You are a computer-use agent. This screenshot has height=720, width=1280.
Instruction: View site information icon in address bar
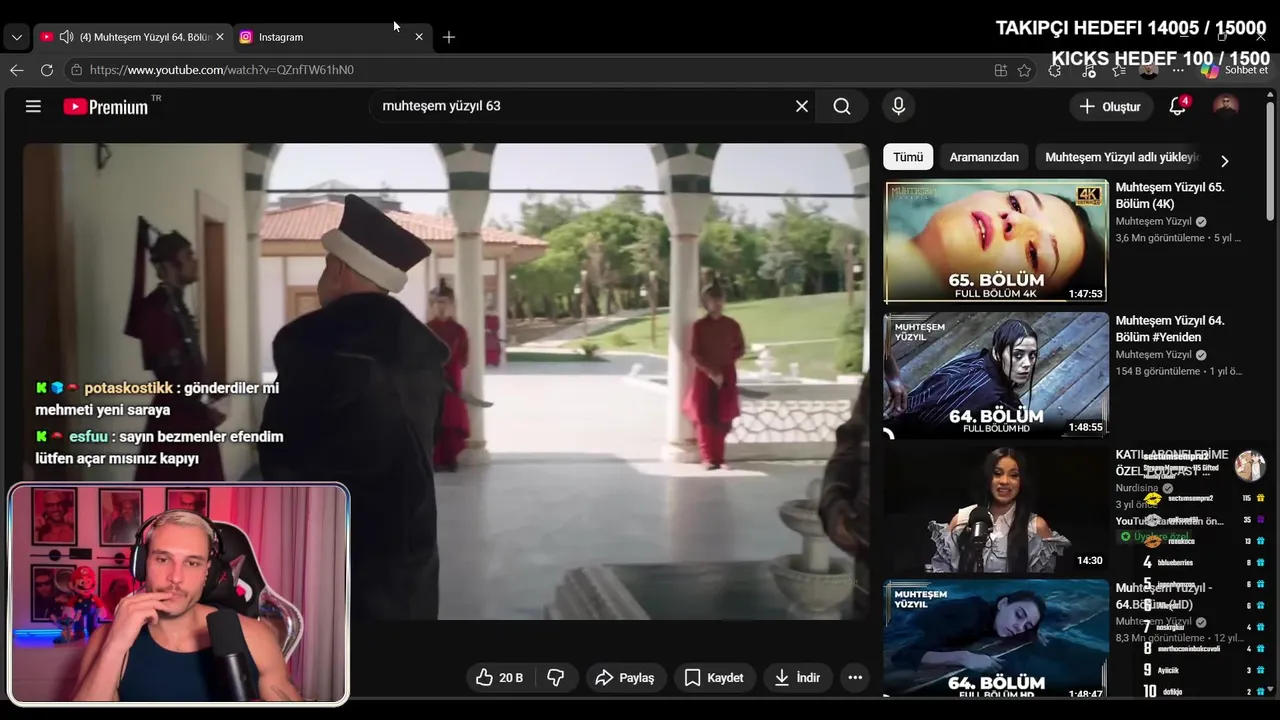[x=76, y=70]
